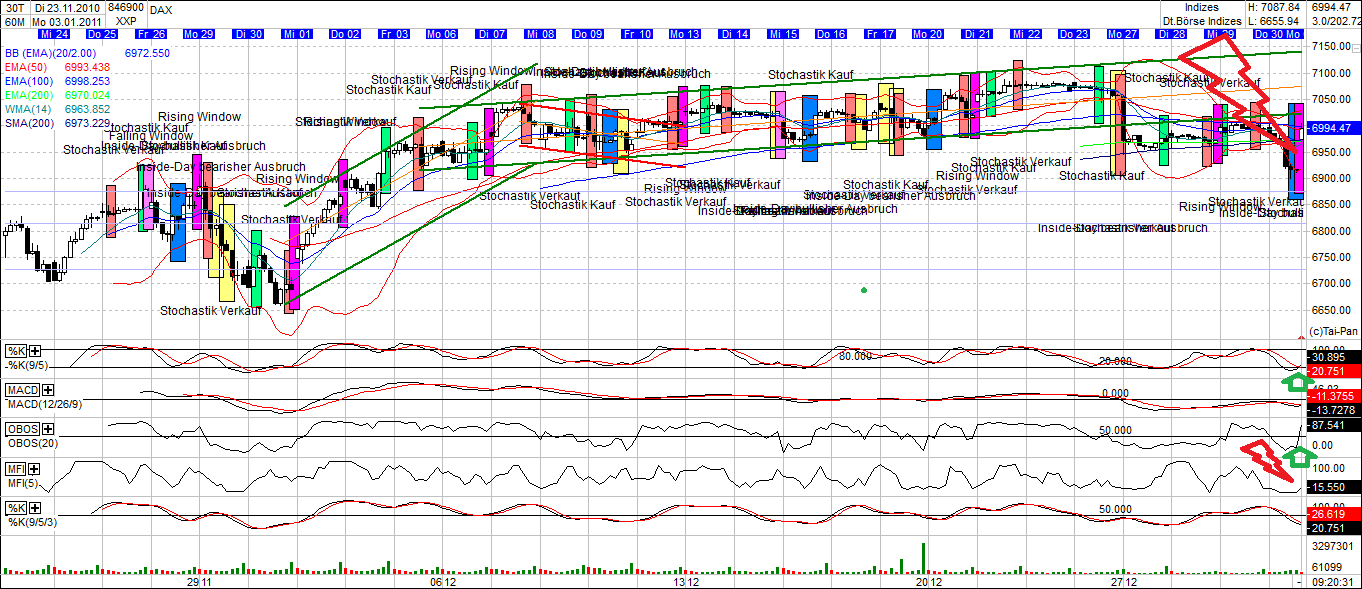Select the OBOS panel label box

point(21,430)
